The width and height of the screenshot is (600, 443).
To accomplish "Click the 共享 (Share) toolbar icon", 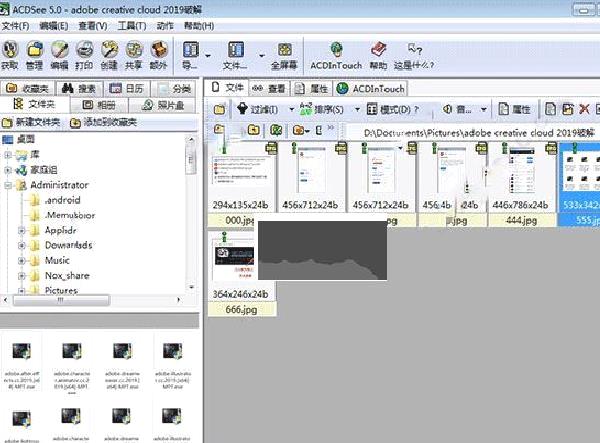I will click(x=134, y=50).
